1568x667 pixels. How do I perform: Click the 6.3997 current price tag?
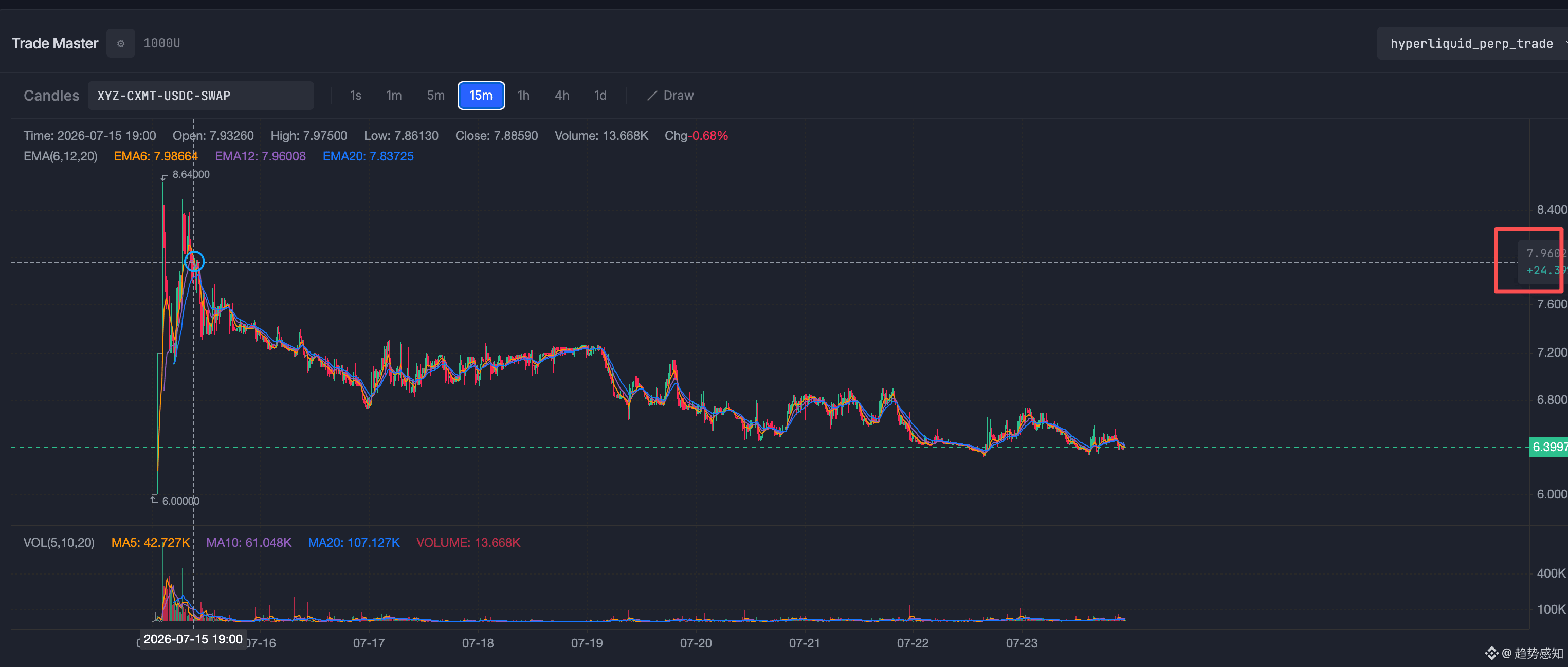1548,447
